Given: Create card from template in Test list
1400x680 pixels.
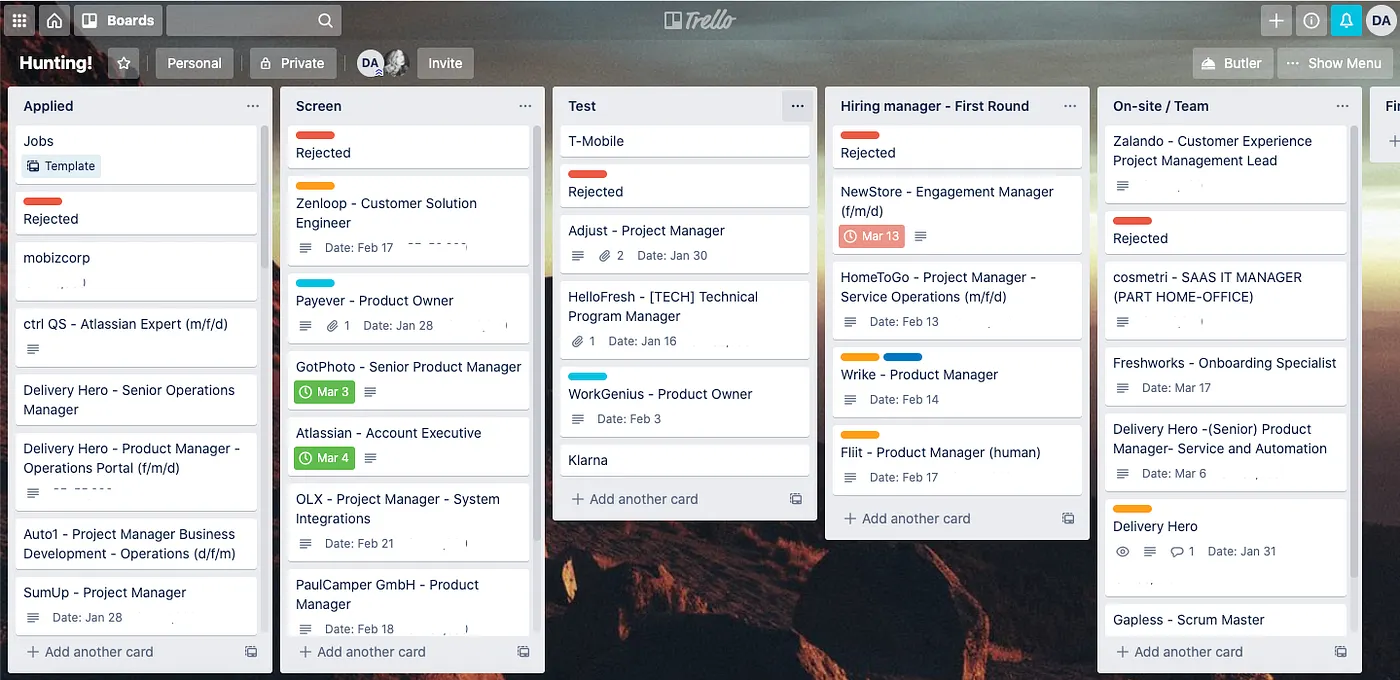Looking at the screenshot, I should click(x=796, y=499).
